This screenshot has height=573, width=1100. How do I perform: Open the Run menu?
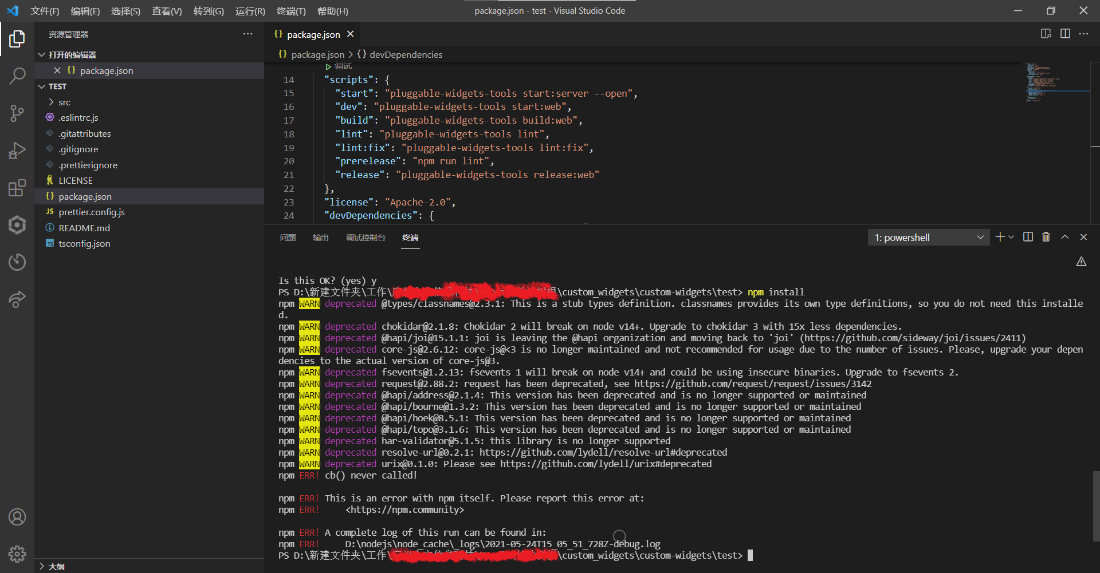coord(250,11)
